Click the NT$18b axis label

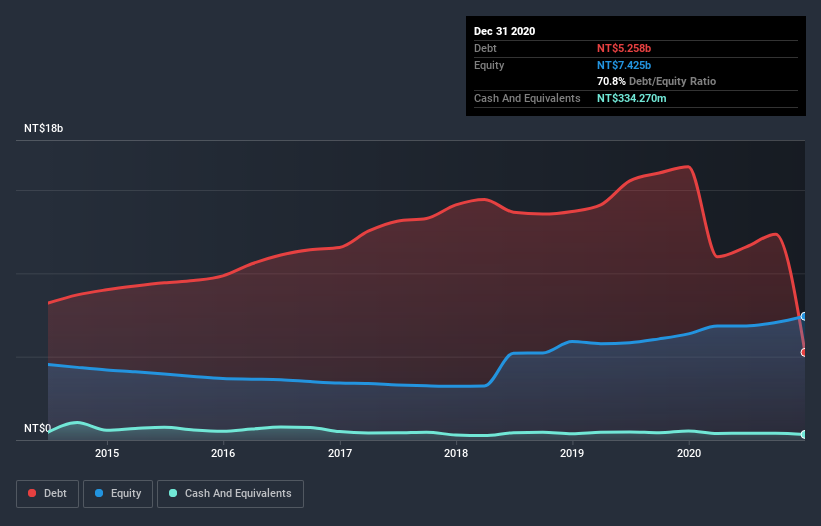click(43, 128)
